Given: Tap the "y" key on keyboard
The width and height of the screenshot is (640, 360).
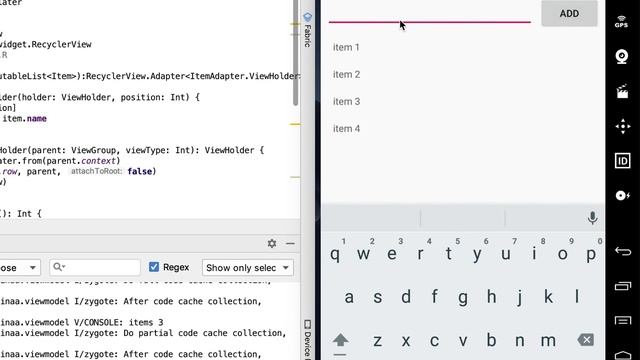Looking at the screenshot, I should pyautogui.click(x=477, y=254).
